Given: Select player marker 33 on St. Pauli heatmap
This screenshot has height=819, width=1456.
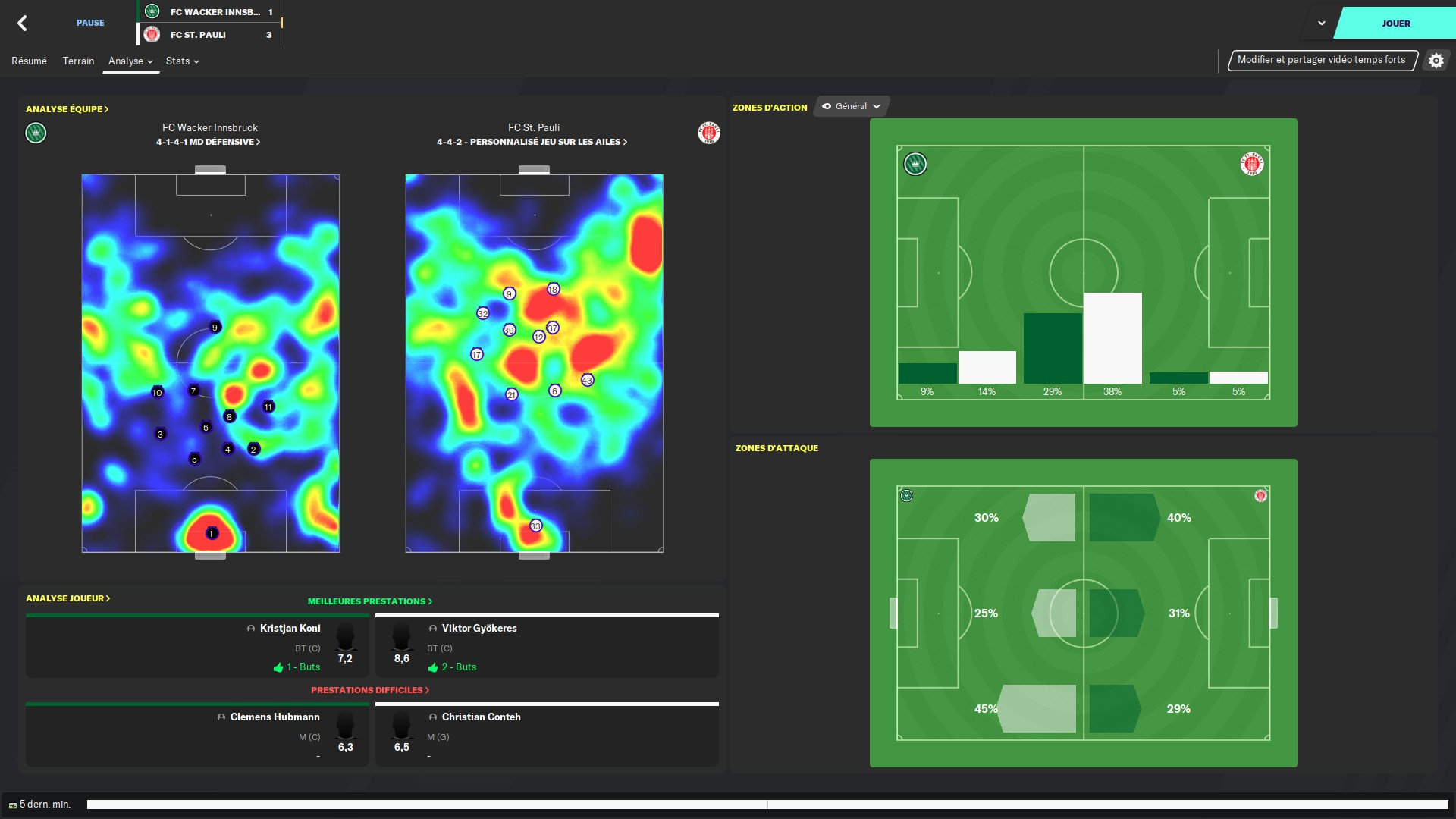Looking at the screenshot, I should 535,526.
